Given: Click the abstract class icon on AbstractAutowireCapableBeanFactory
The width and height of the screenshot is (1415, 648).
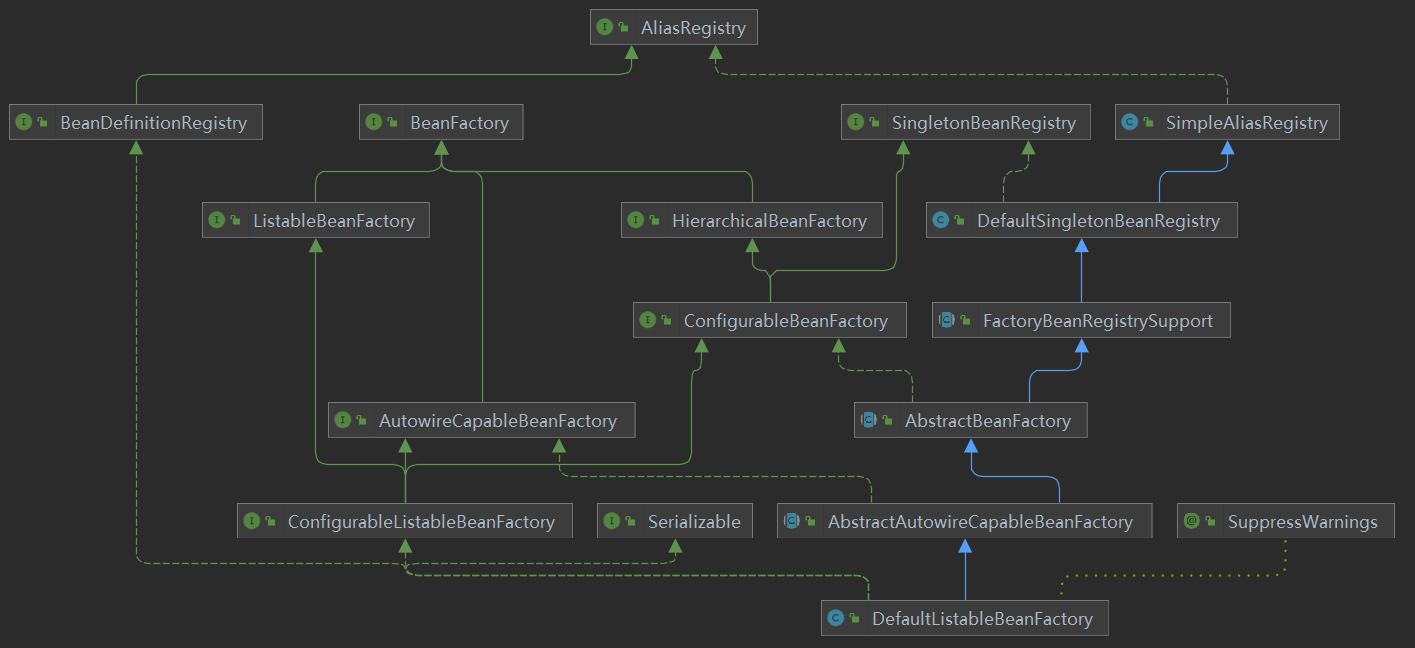Looking at the screenshot, I should [791, 521].
